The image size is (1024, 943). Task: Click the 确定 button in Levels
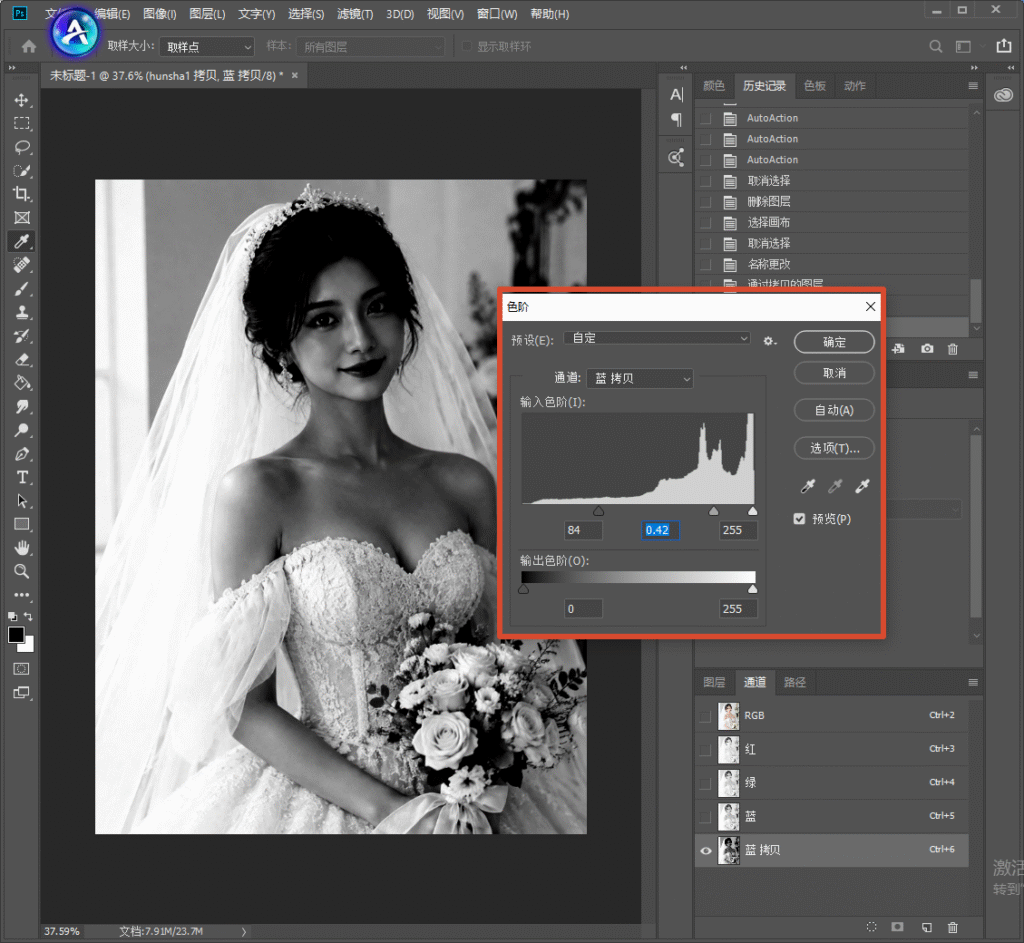(x=834, y=342)
